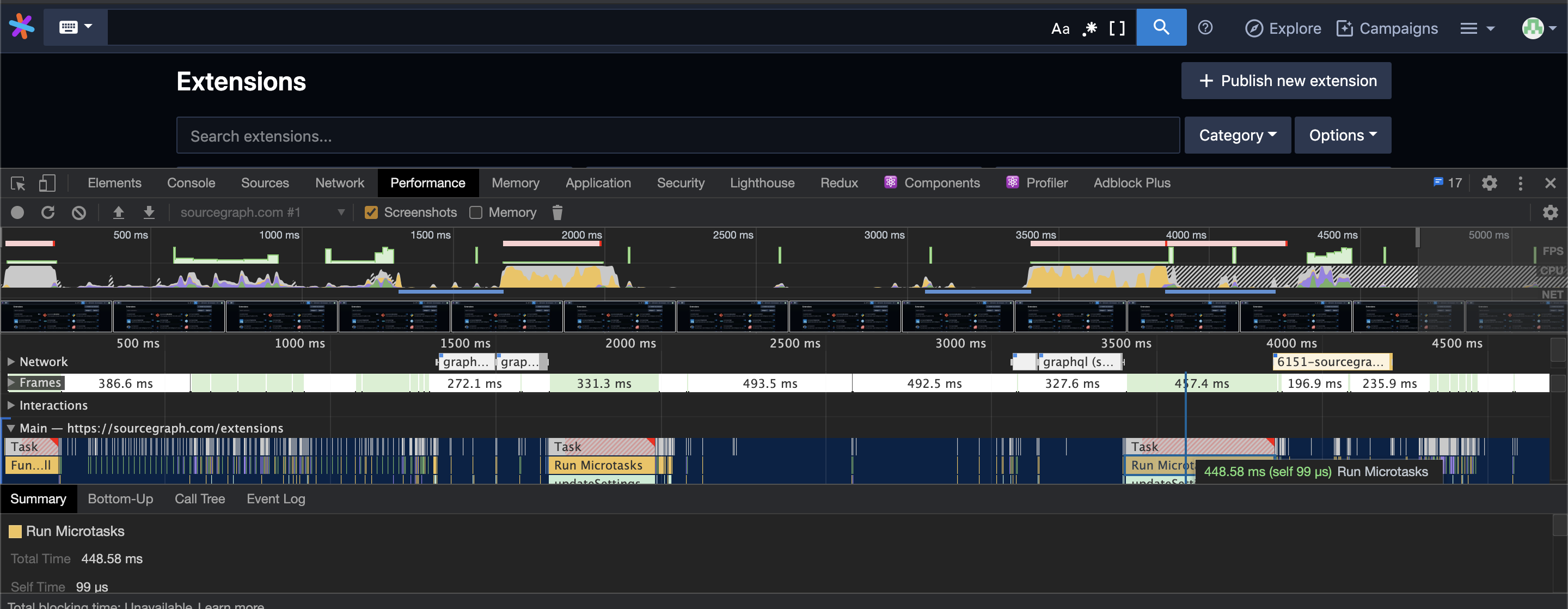Click the Learn more link
This screenshot has height=609, width=1568.
[231, 605]
